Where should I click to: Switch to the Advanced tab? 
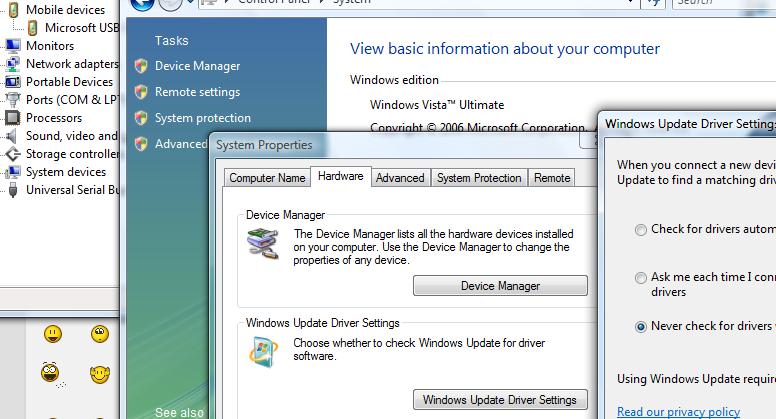pos(400,178)
